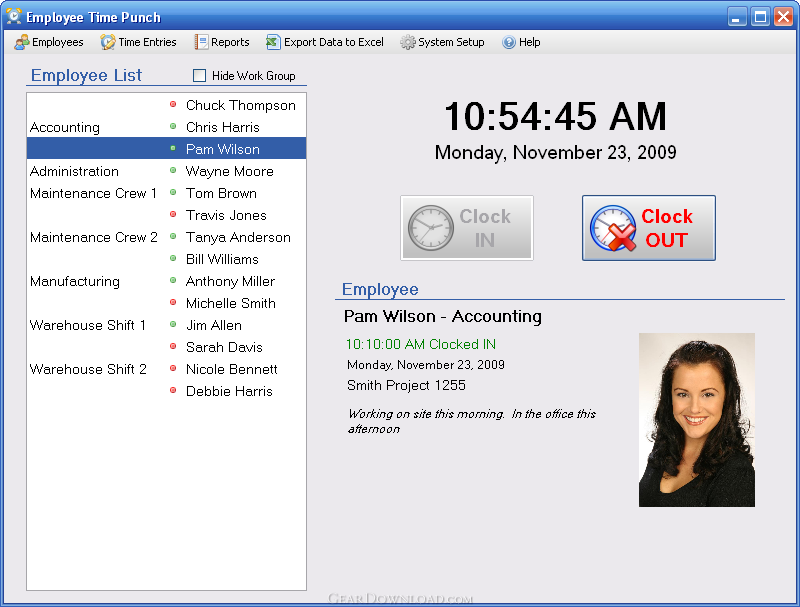Click the Maintenance Crew 1 group label
The image size is (800, 607).
coord(93,193)
